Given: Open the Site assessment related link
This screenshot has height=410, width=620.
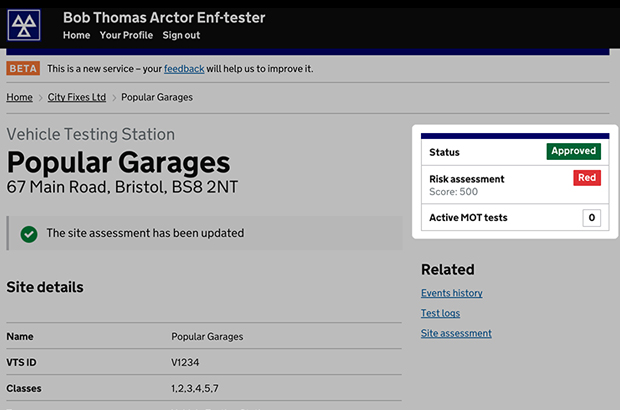Looking at the screenshot, I should tap(456, 333).
